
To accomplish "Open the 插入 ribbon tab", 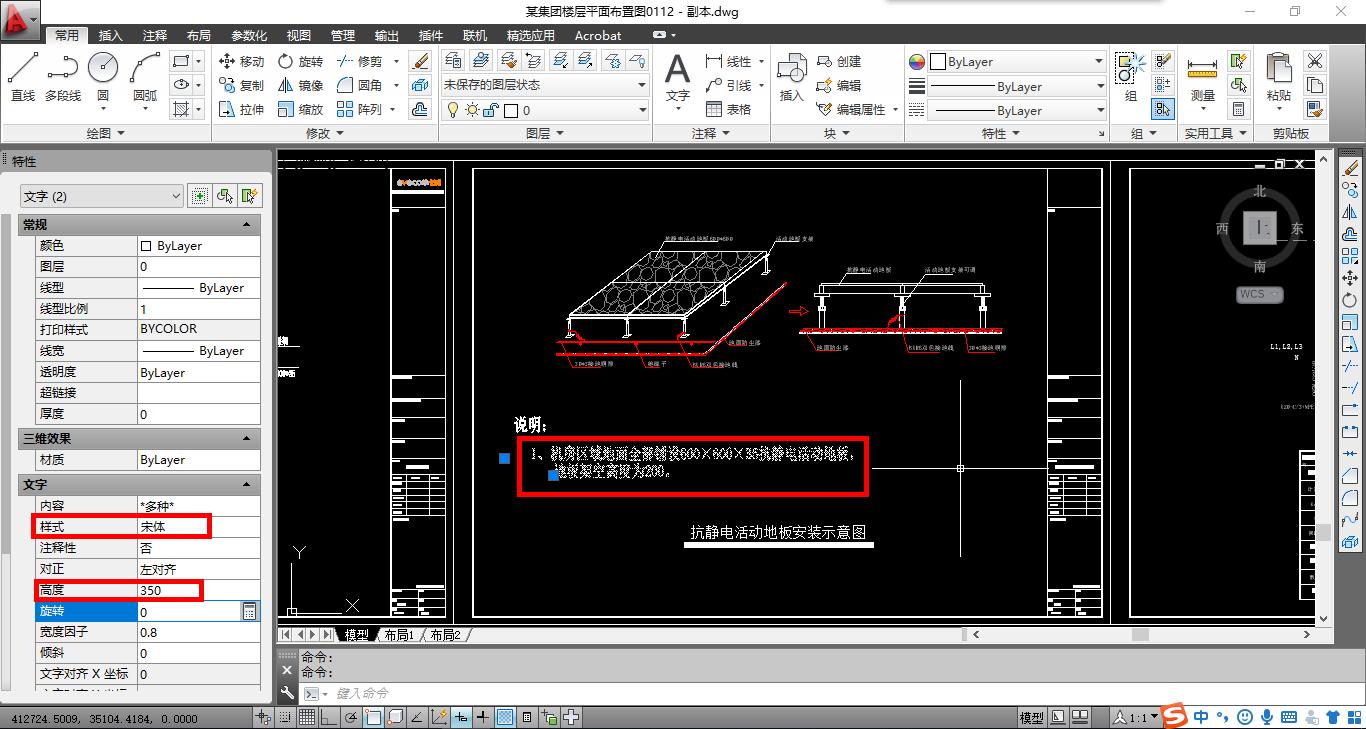I will click(x=111, y=35).
